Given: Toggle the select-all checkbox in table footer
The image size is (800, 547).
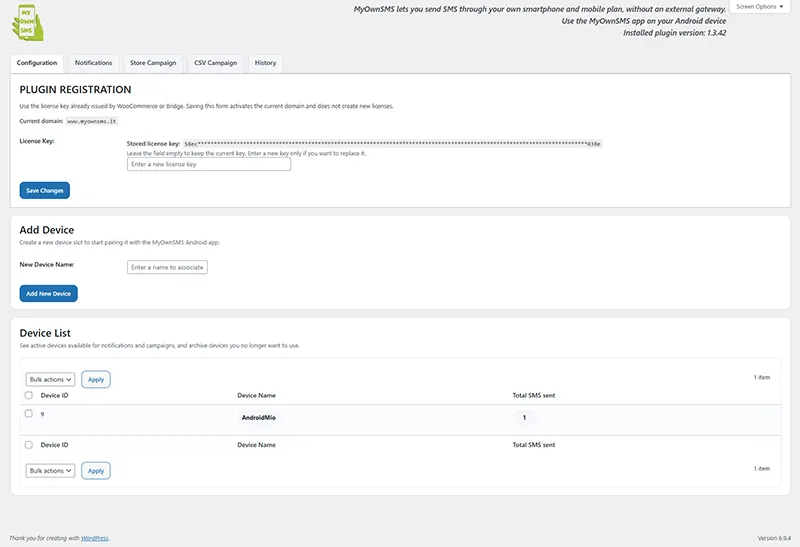Looking at the screenshot, I should coord(29,444).
